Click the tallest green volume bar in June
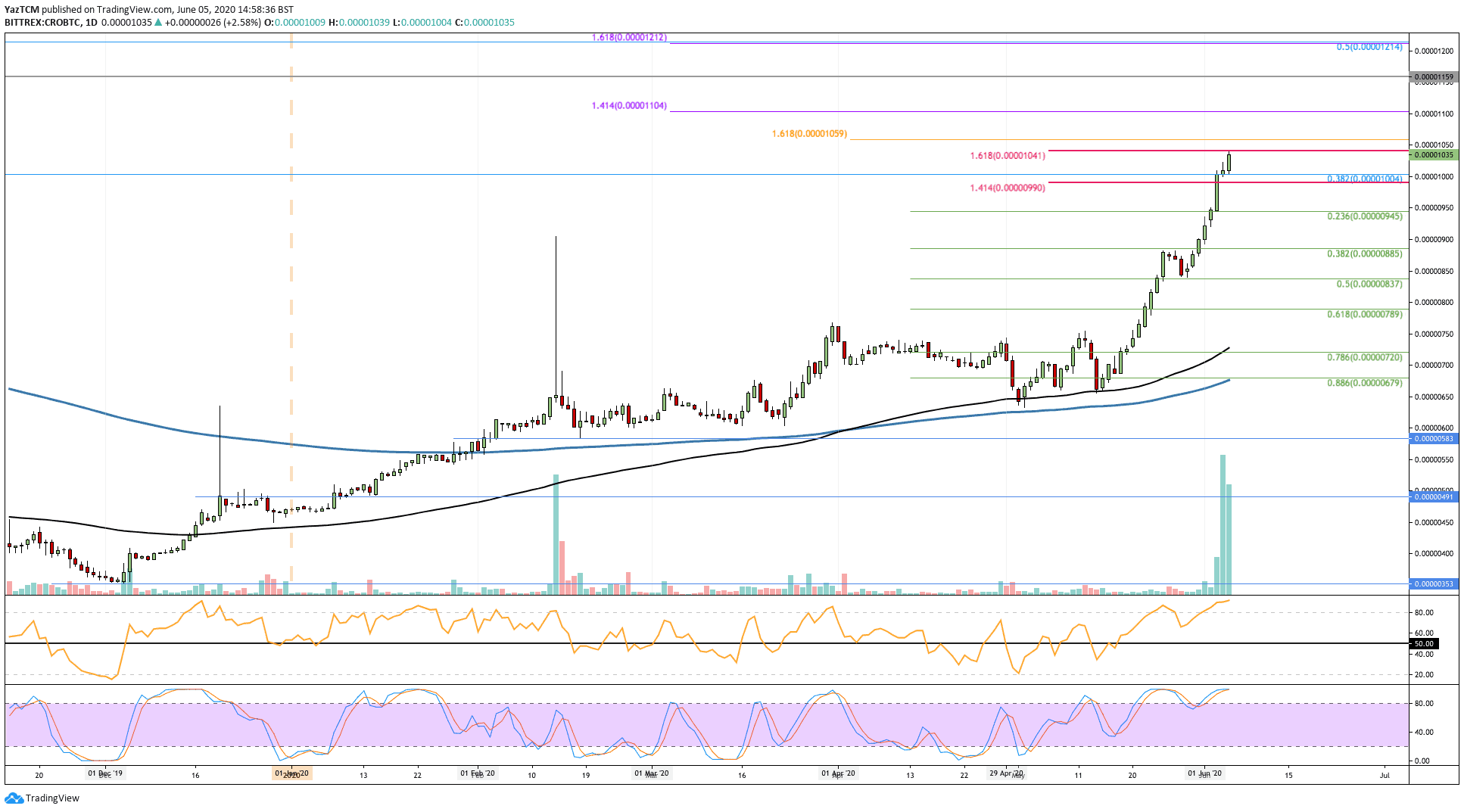 (1223, 524)
